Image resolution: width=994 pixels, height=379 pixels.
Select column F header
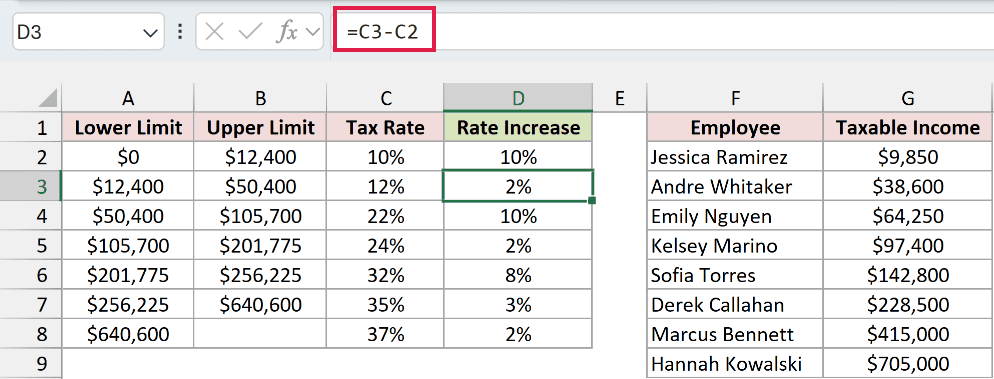pos(735,98)
